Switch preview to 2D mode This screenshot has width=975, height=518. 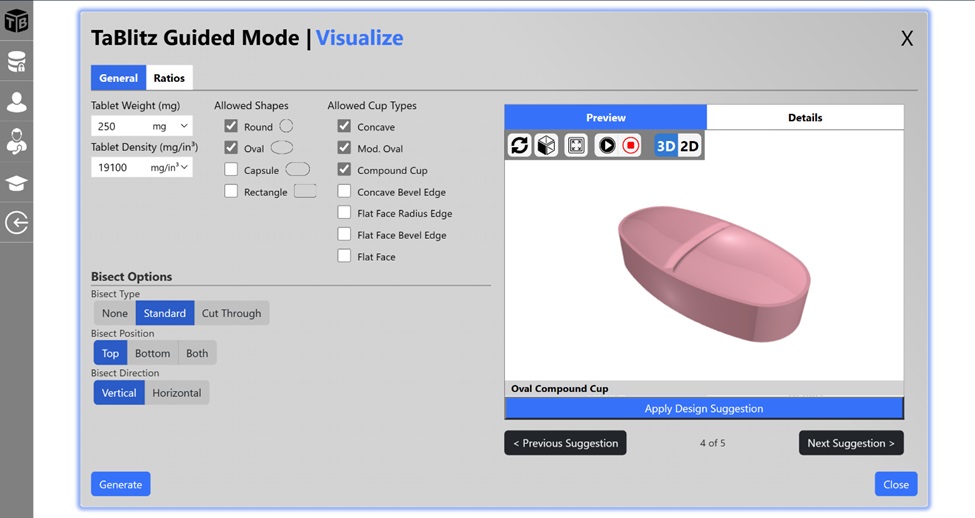point(690,146)
